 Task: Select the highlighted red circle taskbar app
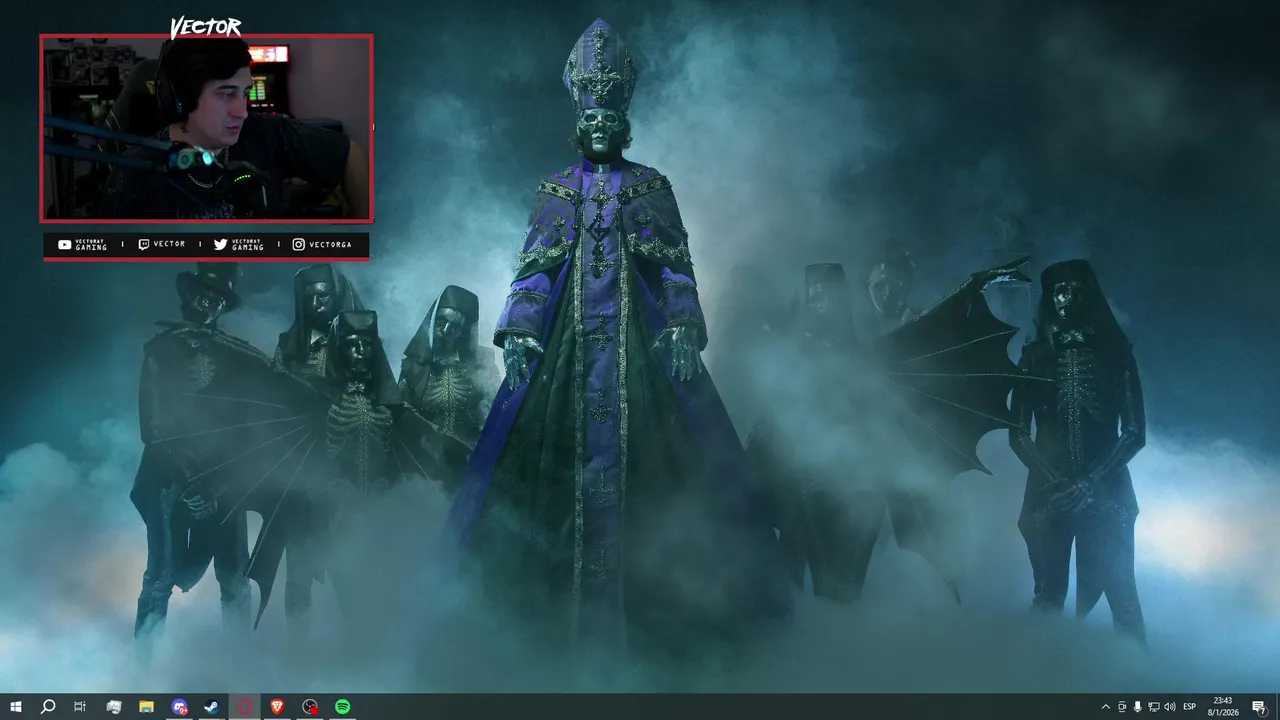pos(245,707)
